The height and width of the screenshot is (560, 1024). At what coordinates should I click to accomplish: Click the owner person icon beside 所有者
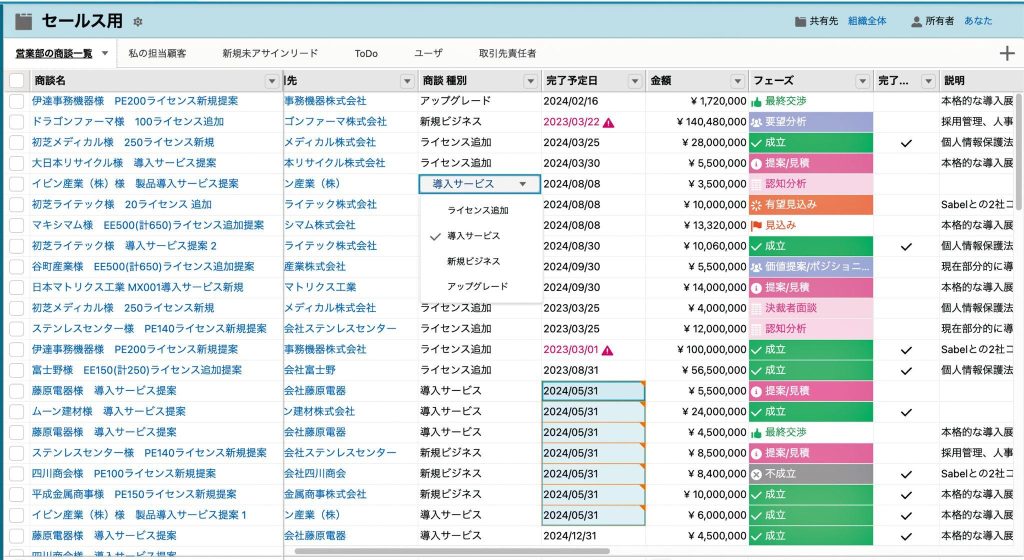point(916,21)
